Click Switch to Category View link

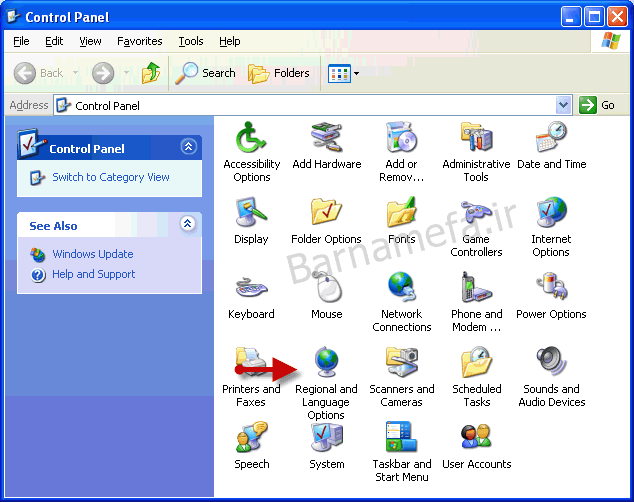[110, 177]
